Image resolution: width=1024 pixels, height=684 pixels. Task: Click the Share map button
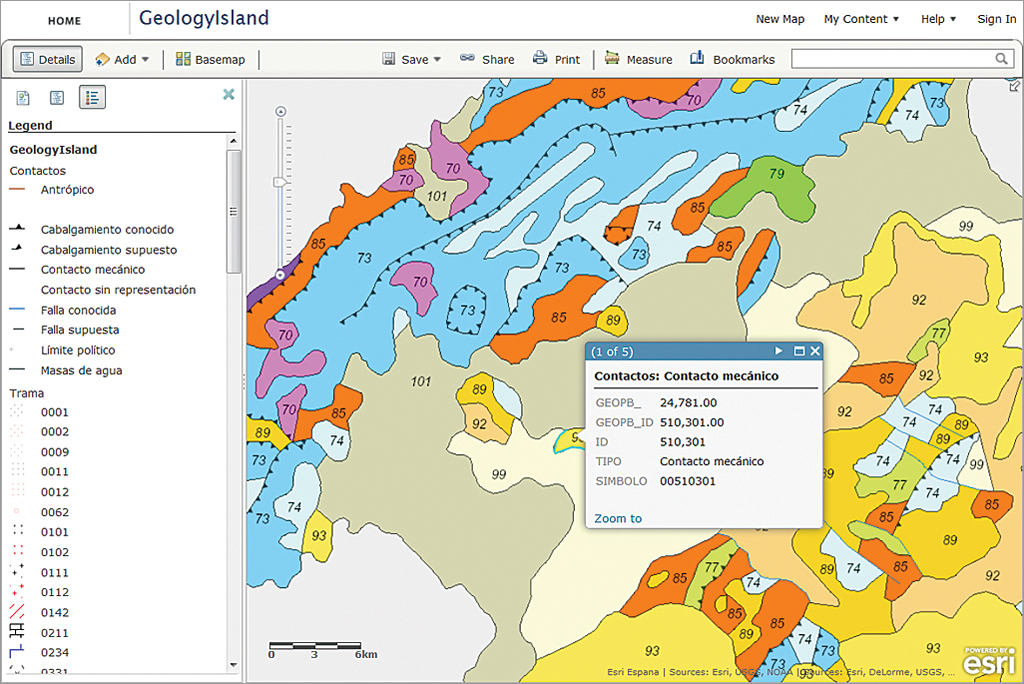[487, 59]
